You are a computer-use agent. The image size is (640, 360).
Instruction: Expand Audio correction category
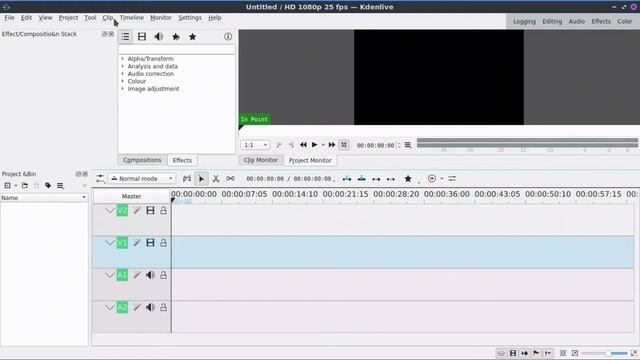[x=122, y=74]
